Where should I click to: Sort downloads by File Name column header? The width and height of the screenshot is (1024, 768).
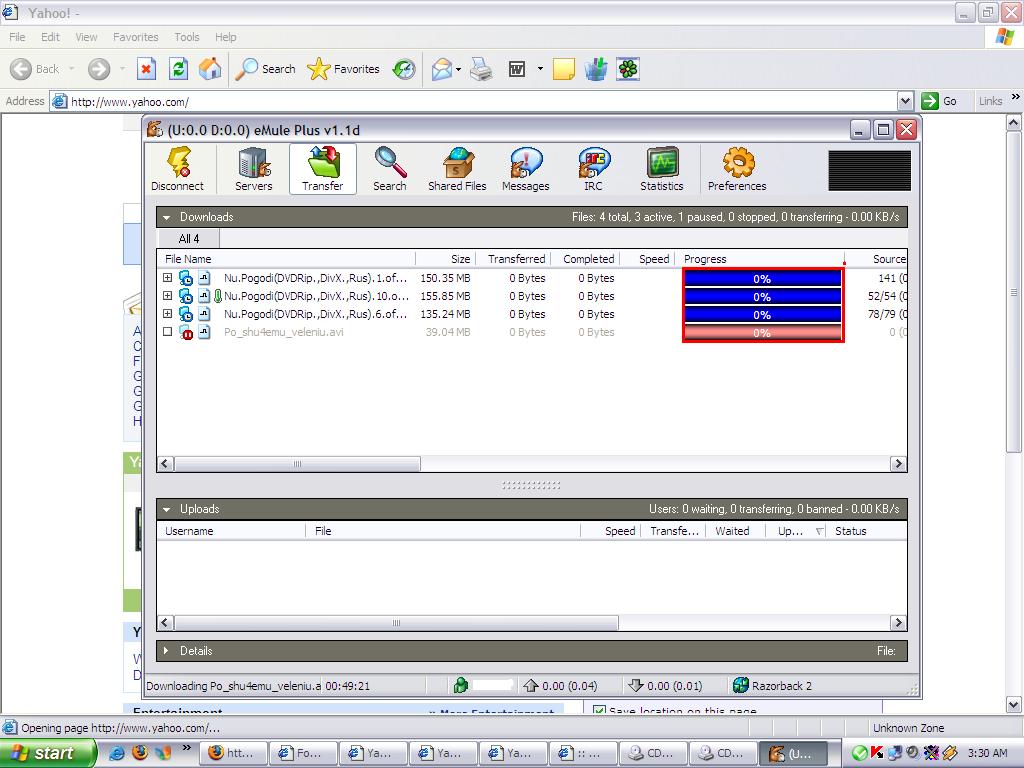point(286,259)
